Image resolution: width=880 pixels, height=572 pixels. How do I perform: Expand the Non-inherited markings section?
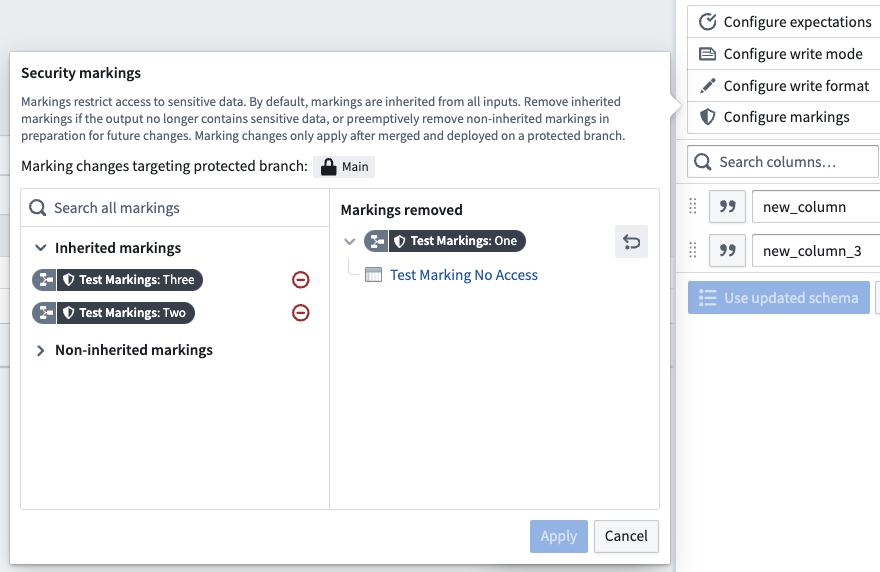click(x=40, y=350)
